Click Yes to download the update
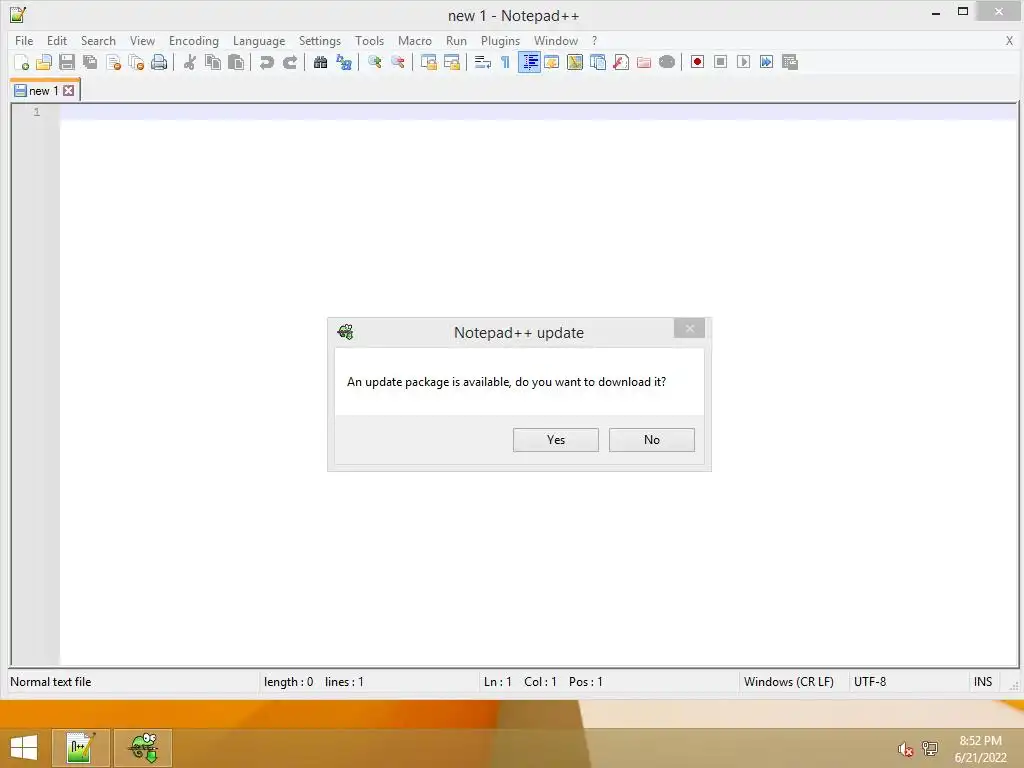 (x=556, y=440)
